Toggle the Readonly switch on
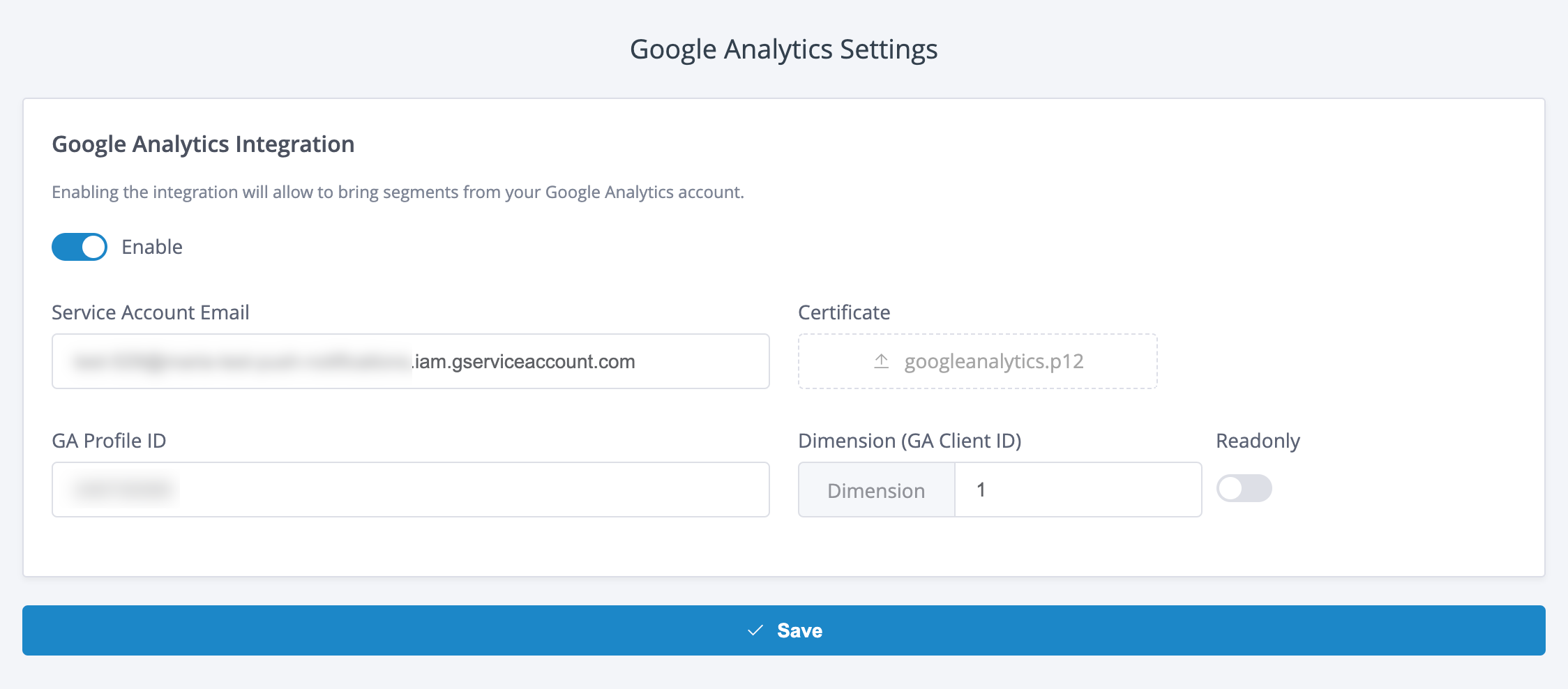Screen dimensions: 1568x689 1244,488
